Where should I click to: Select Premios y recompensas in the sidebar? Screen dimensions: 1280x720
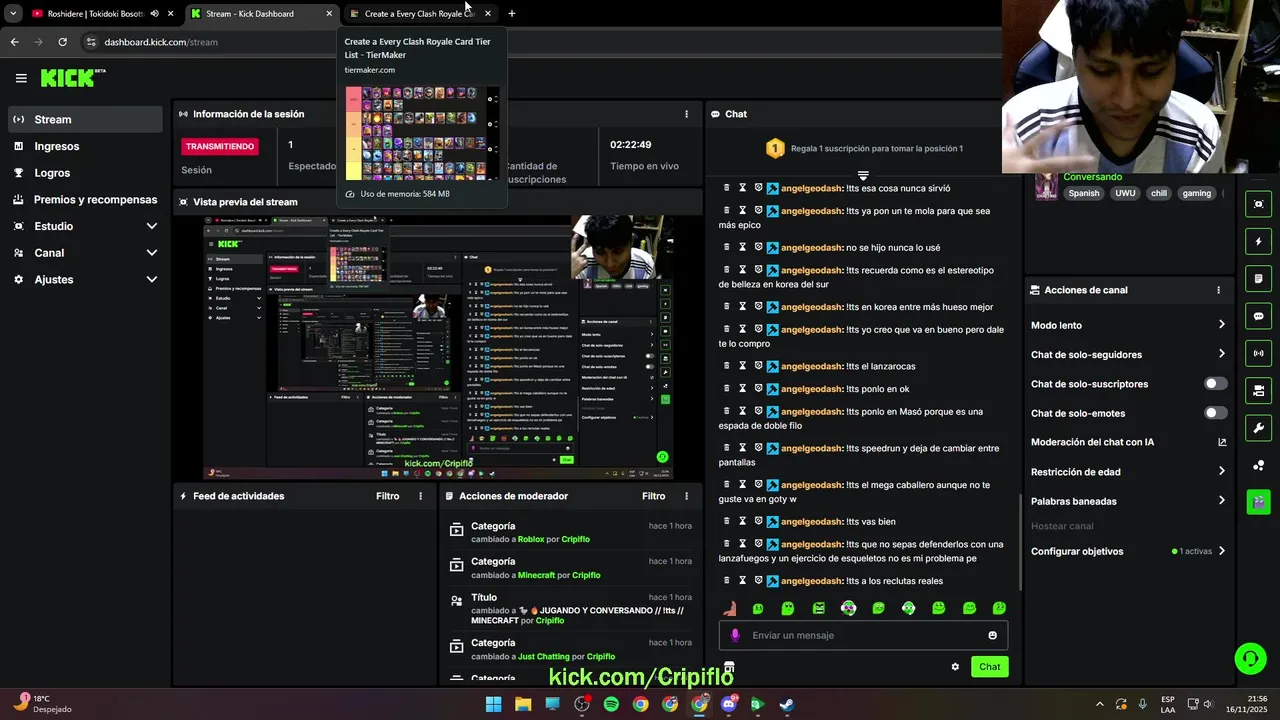click(85, 199)
